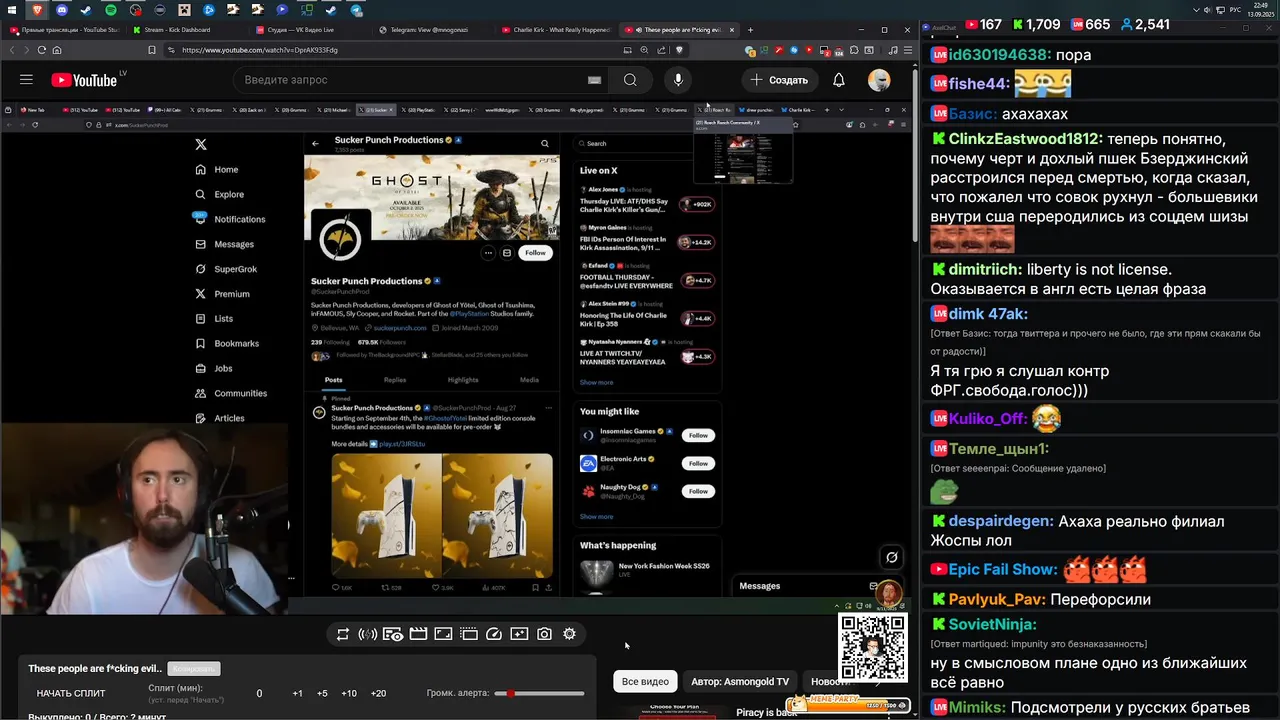Image resolution: width=1280 pixels, height=720 pixels.
Task: Open on-screen keyboard icon in search box
Action: [x=594, y=80]
